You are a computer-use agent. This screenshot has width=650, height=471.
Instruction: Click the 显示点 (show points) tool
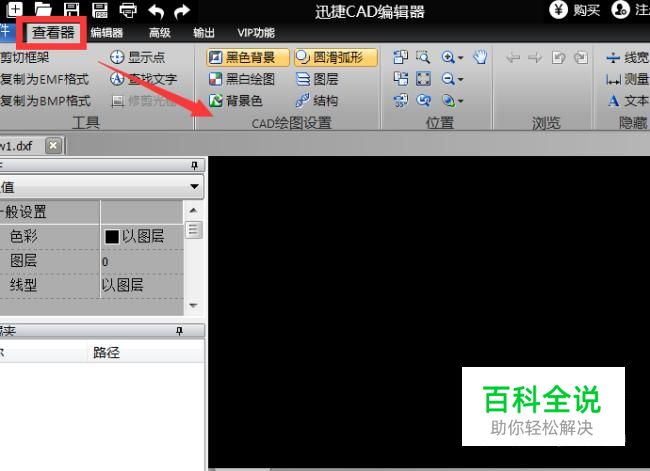click(x=138, y=57)
